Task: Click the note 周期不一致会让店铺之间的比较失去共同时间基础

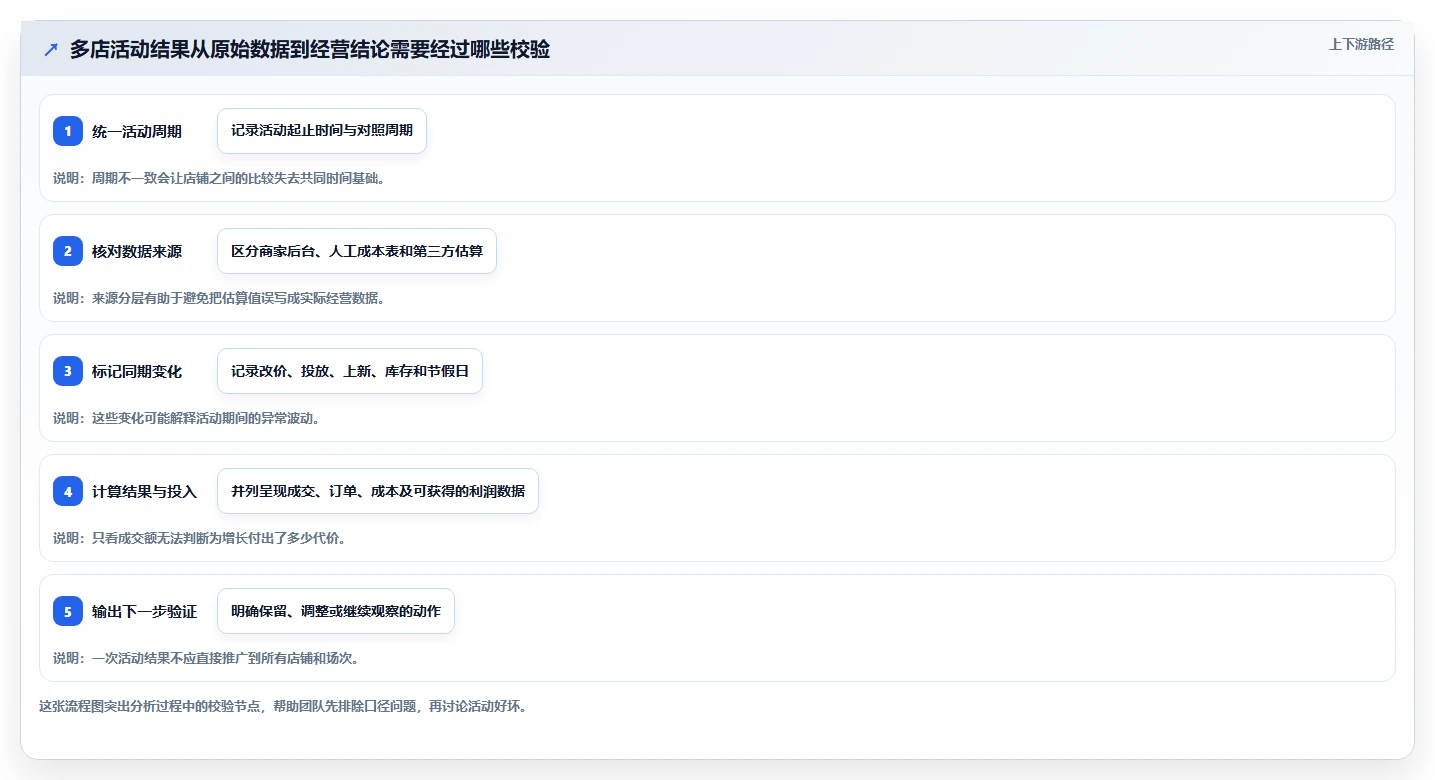Action: [x=219, y=178]
